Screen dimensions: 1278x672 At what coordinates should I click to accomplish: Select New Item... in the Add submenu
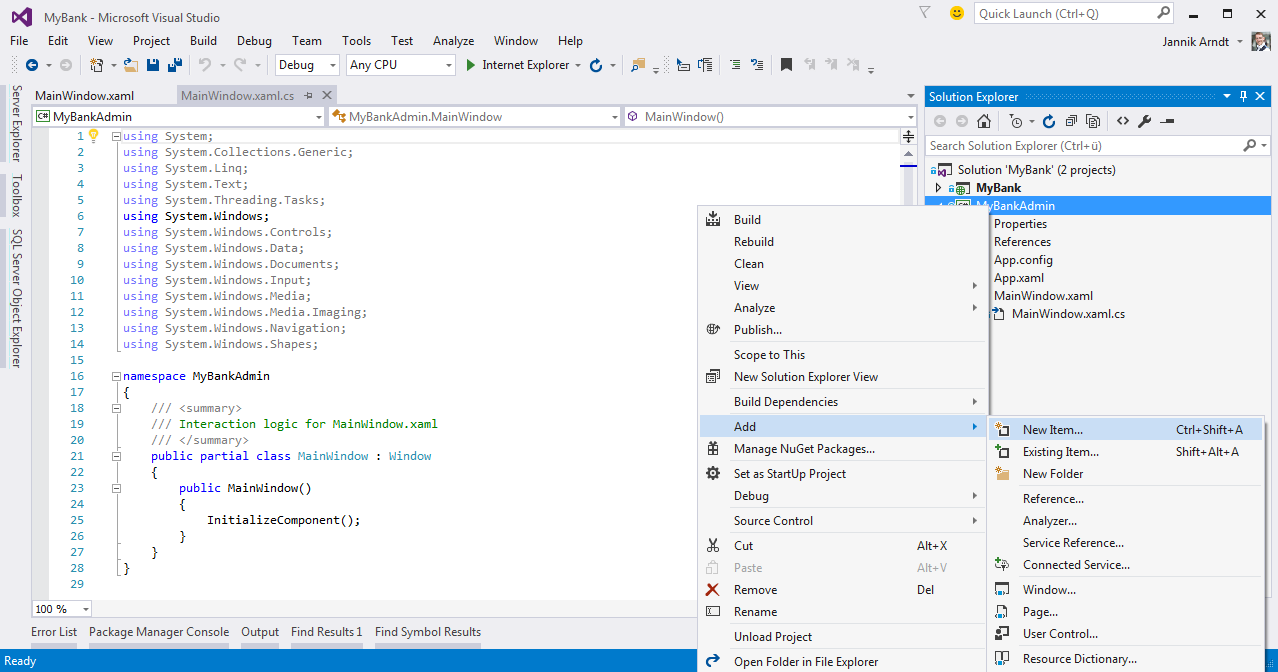1126,430
